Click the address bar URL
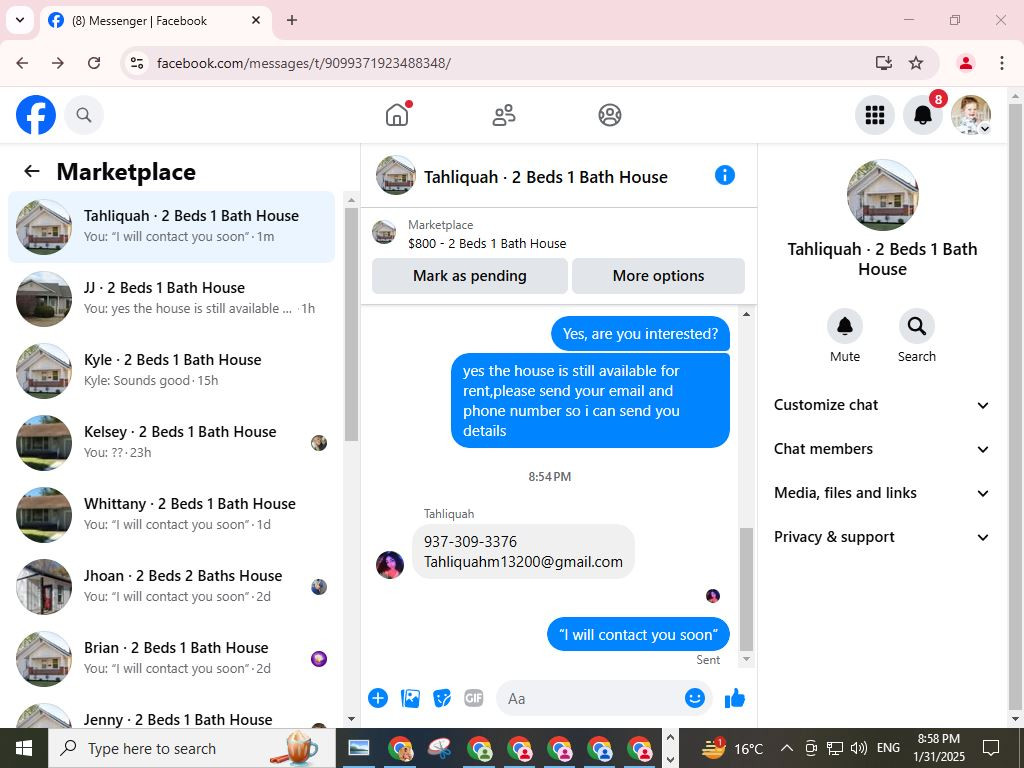The height and width of the screenshot is (768, 1024). [x=304, y=63]
